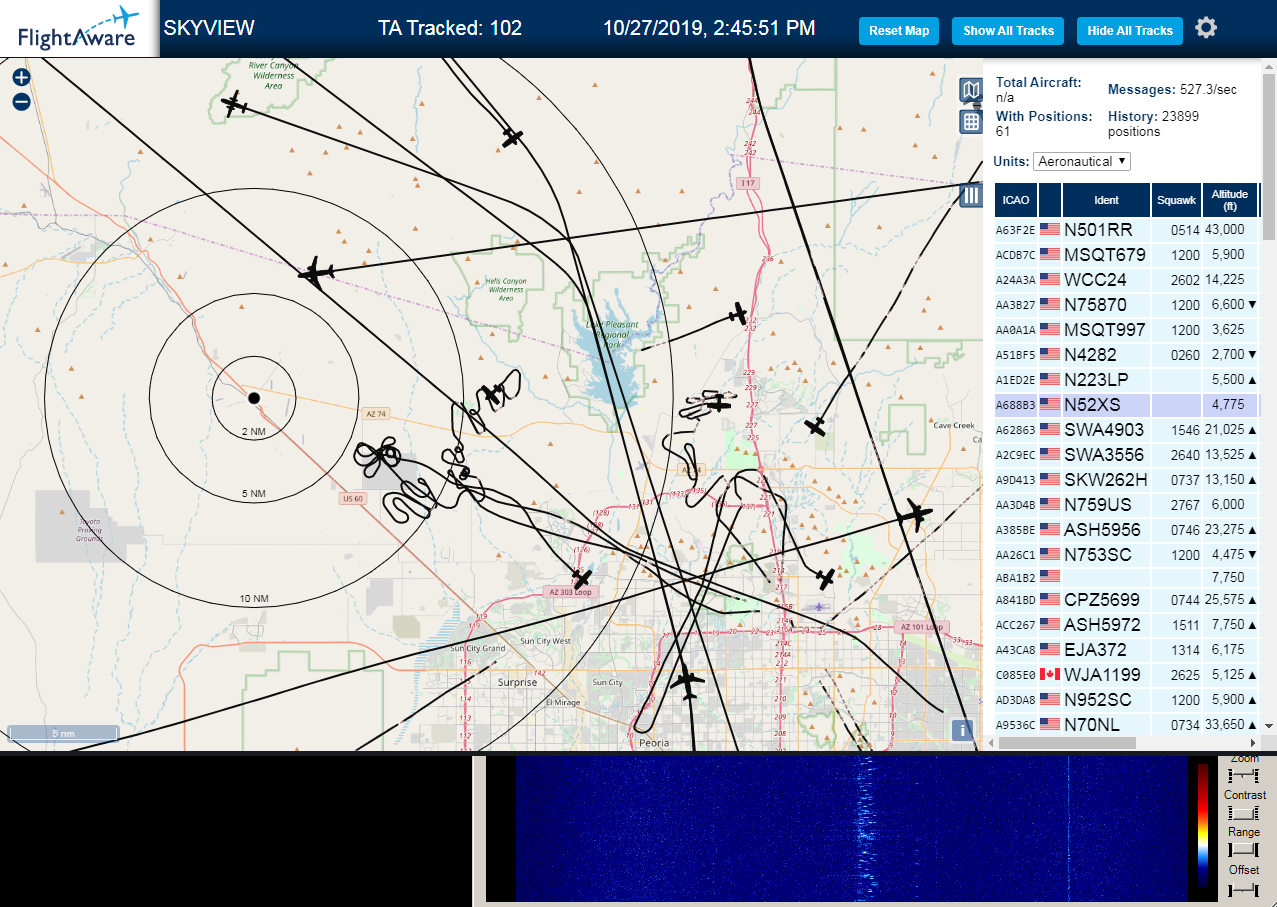Select the N759US aircraft row

tap(1127, 504)
